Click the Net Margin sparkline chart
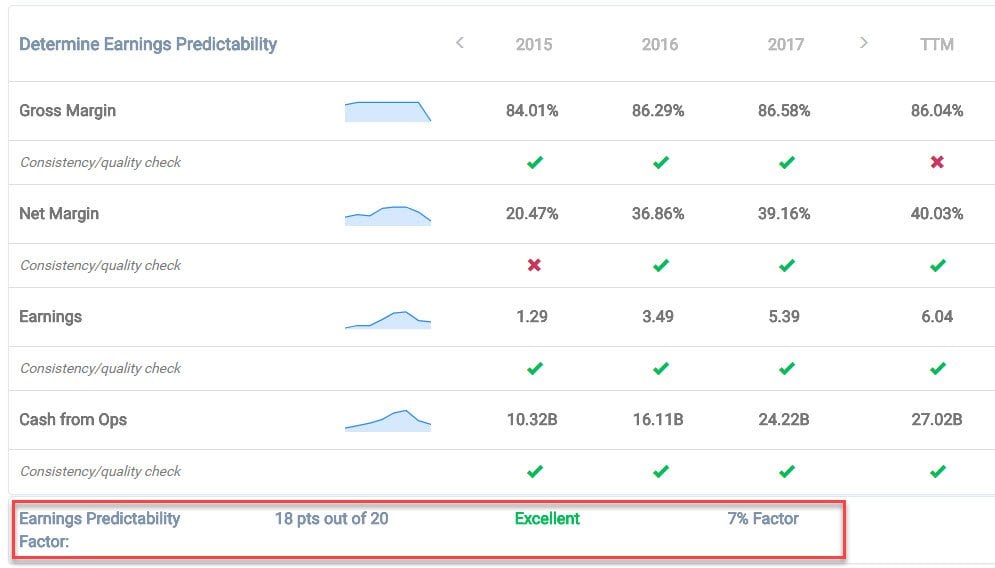The height and width of the screenshot is (568, 995). [387, 215]
